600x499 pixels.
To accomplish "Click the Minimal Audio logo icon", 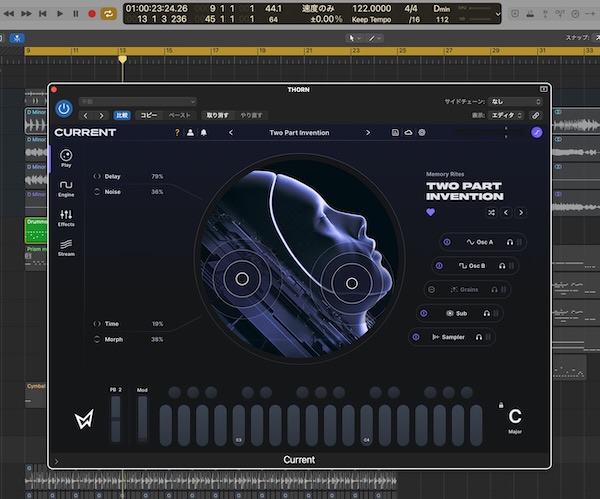I will click(84, 419).
